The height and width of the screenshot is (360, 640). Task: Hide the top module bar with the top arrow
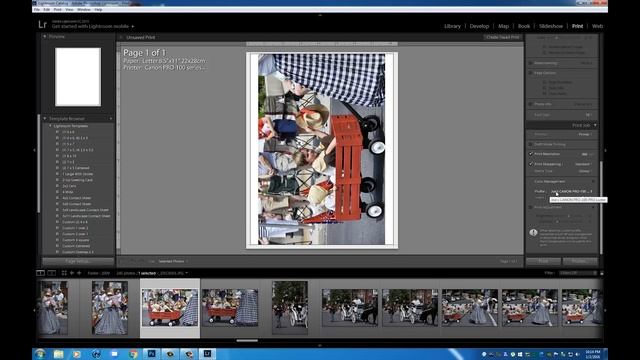coord(320,15)
